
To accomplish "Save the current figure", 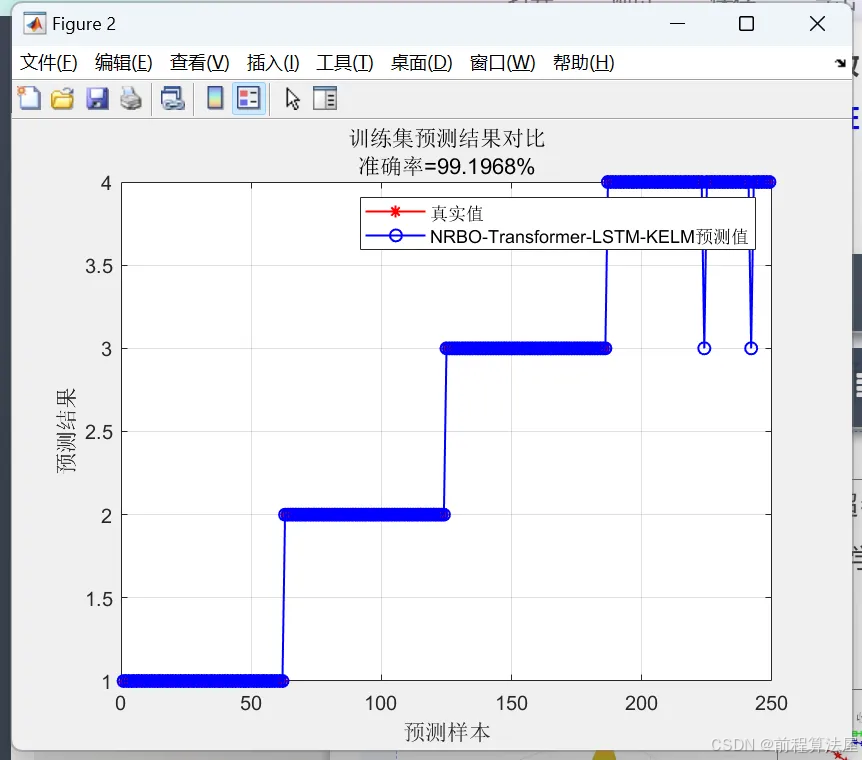I will click(97, 98).
